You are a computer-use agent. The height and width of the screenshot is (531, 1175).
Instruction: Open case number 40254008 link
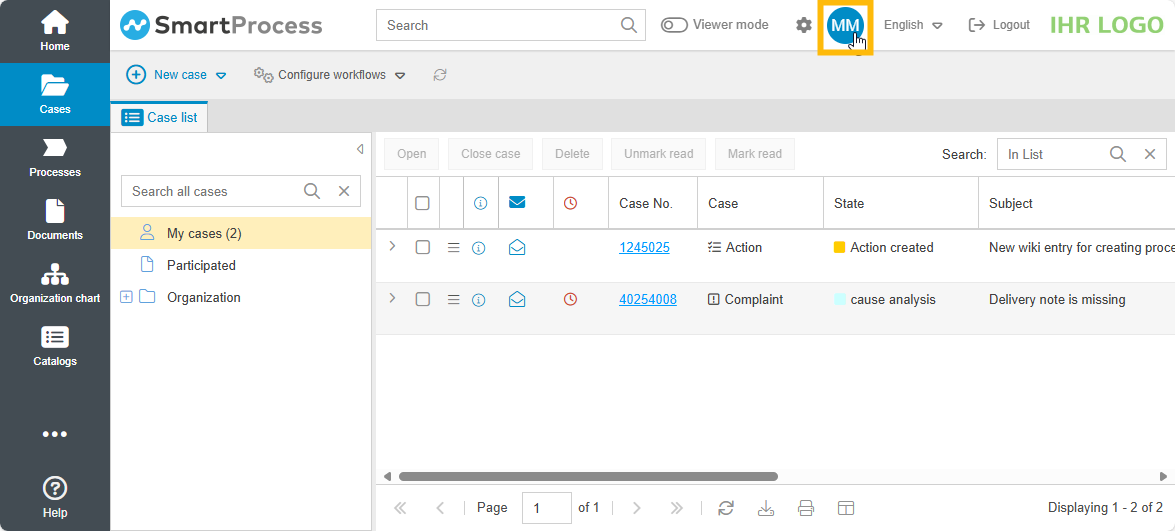[647, 299]
